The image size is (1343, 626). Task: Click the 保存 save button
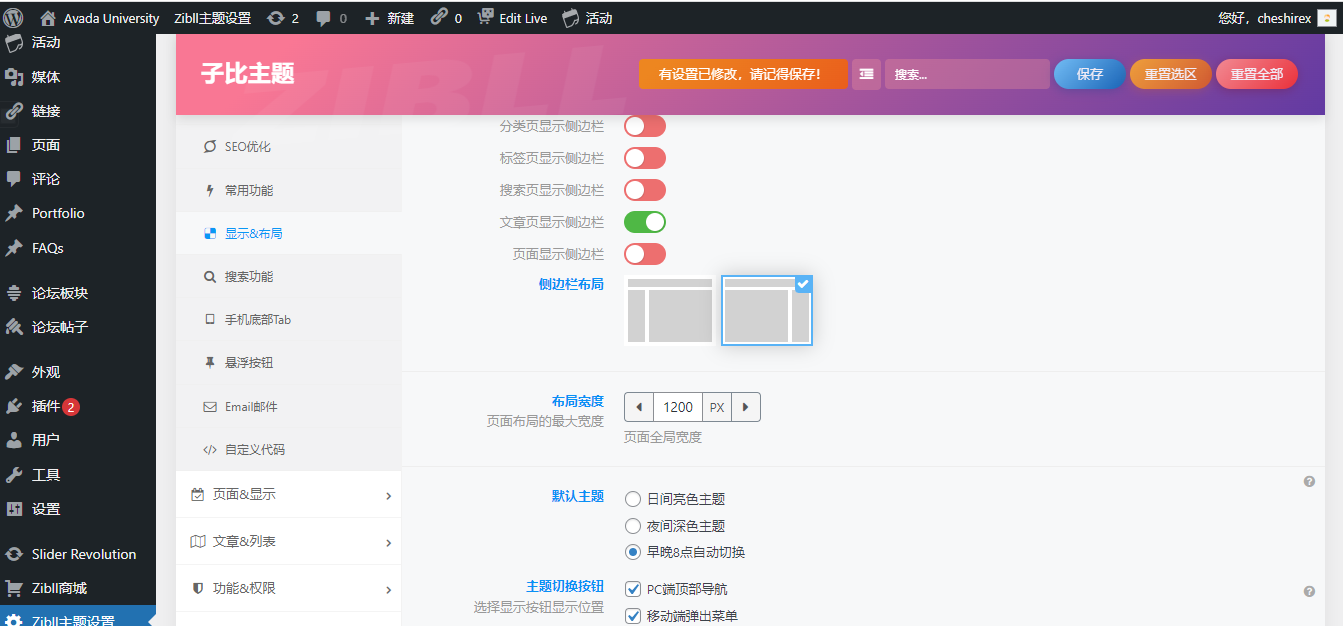click(x=1089, y=74)
